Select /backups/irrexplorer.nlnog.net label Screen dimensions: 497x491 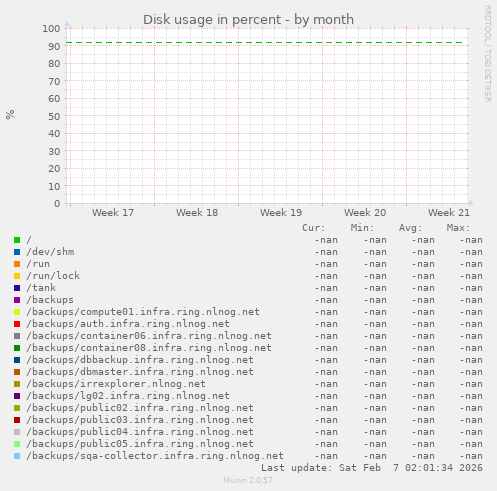[116, 384]
